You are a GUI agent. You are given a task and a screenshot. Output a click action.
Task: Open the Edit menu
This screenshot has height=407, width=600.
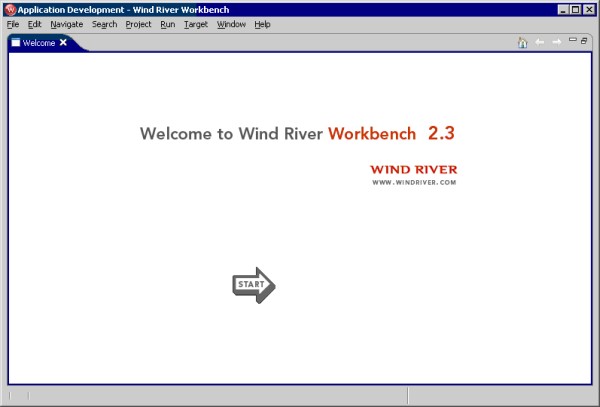tap(35, 24)
